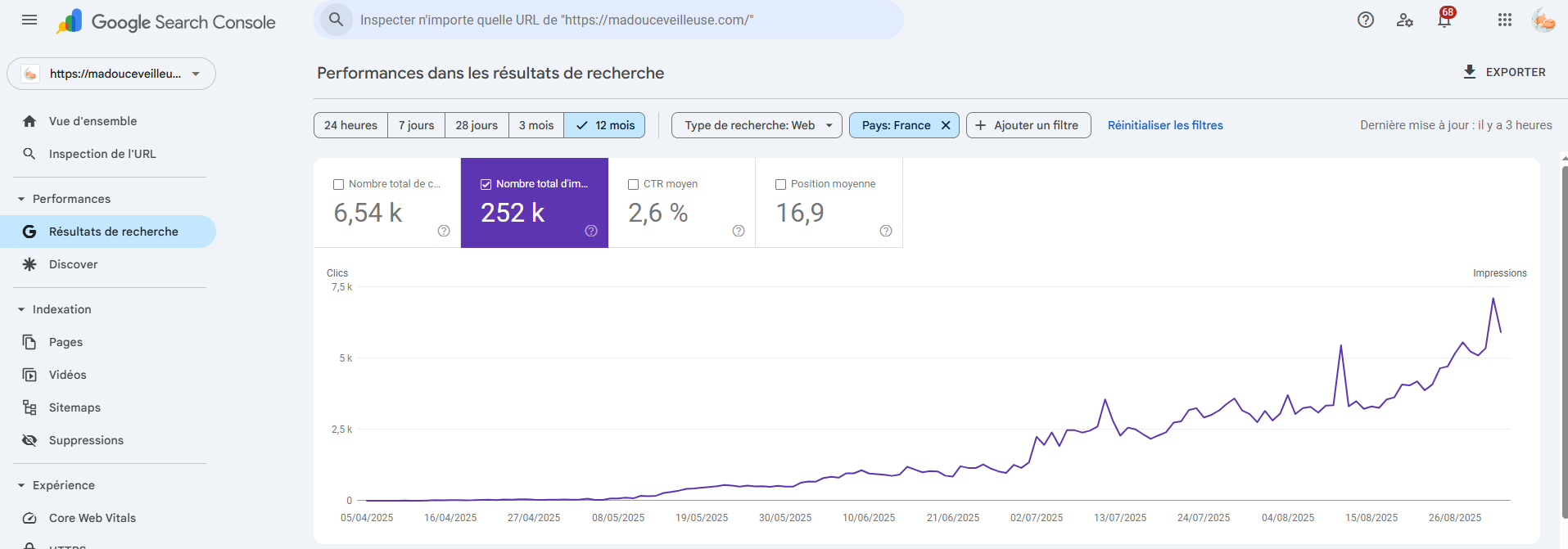Collapse the Indexation section
Screen dimensions: 1568x549
(x=21, y=309)
